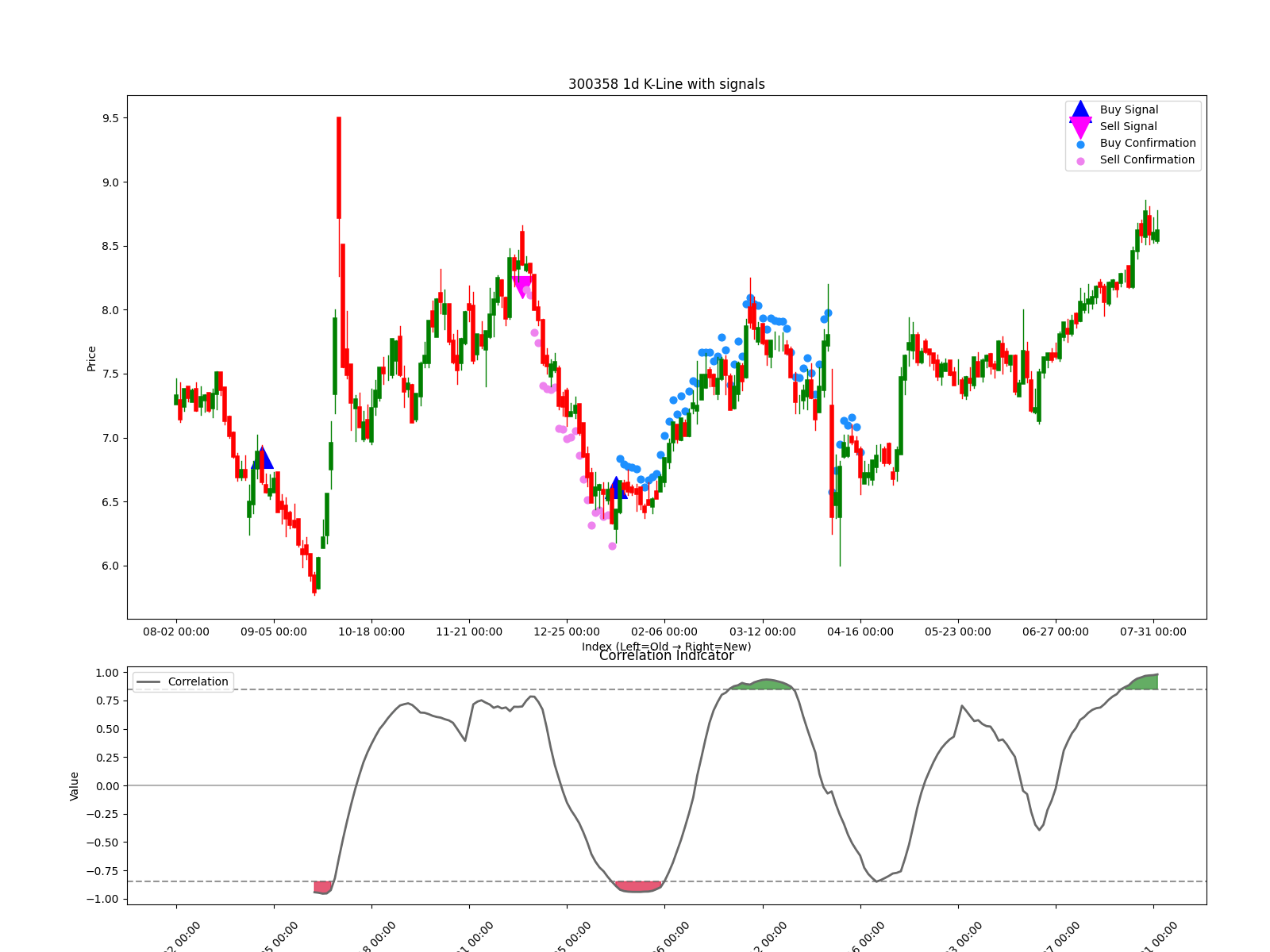
Task: Click the '10-18 00:00' date tick
Action: coord(371,632)
